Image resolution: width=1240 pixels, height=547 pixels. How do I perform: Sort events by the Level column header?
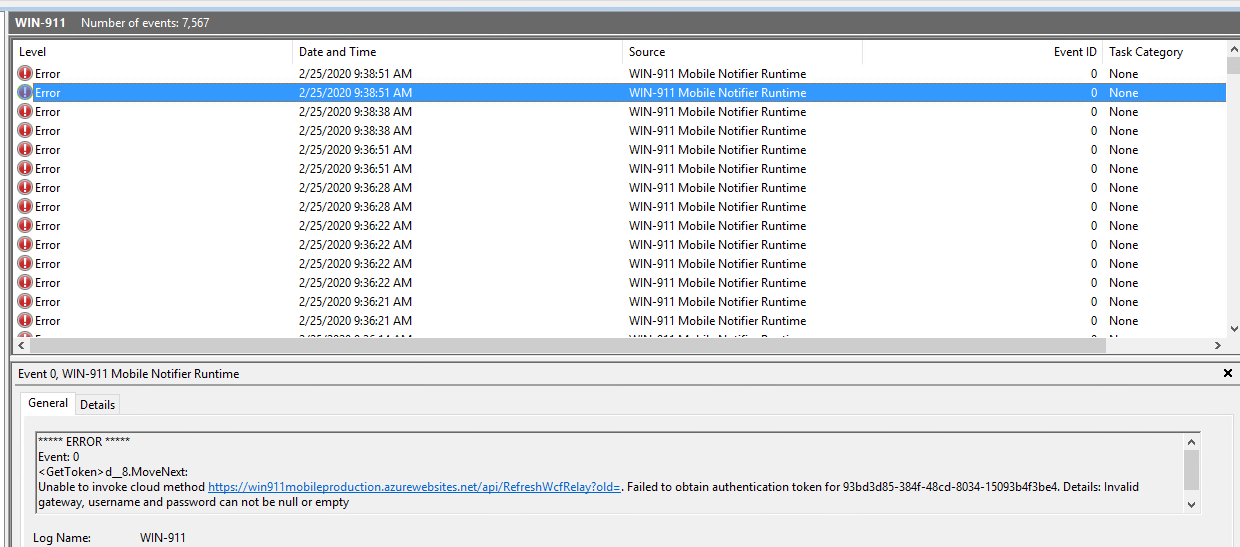33,52
